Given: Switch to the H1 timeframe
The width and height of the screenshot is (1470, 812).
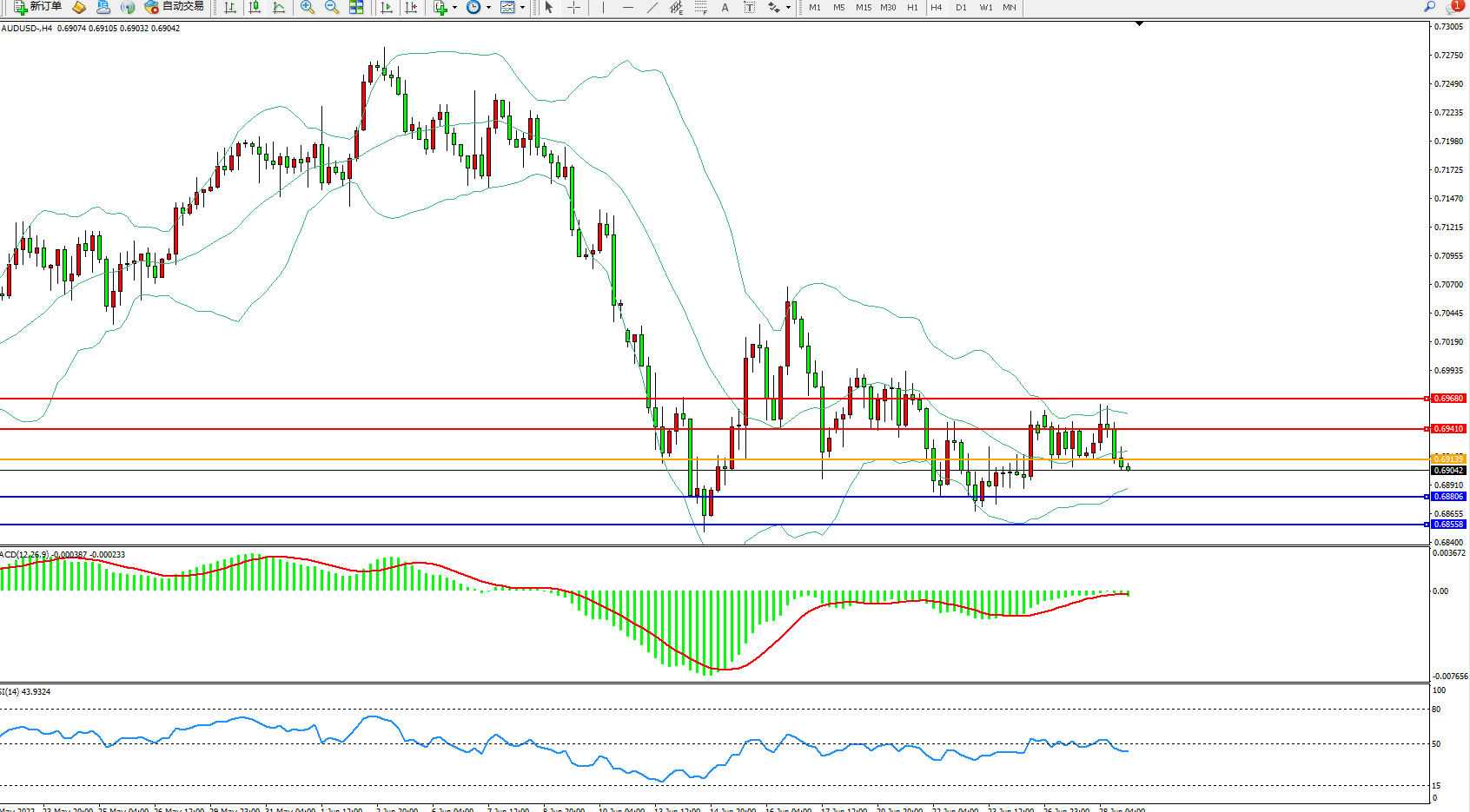Looking at the screenshot, I should (x=912, y=7).
